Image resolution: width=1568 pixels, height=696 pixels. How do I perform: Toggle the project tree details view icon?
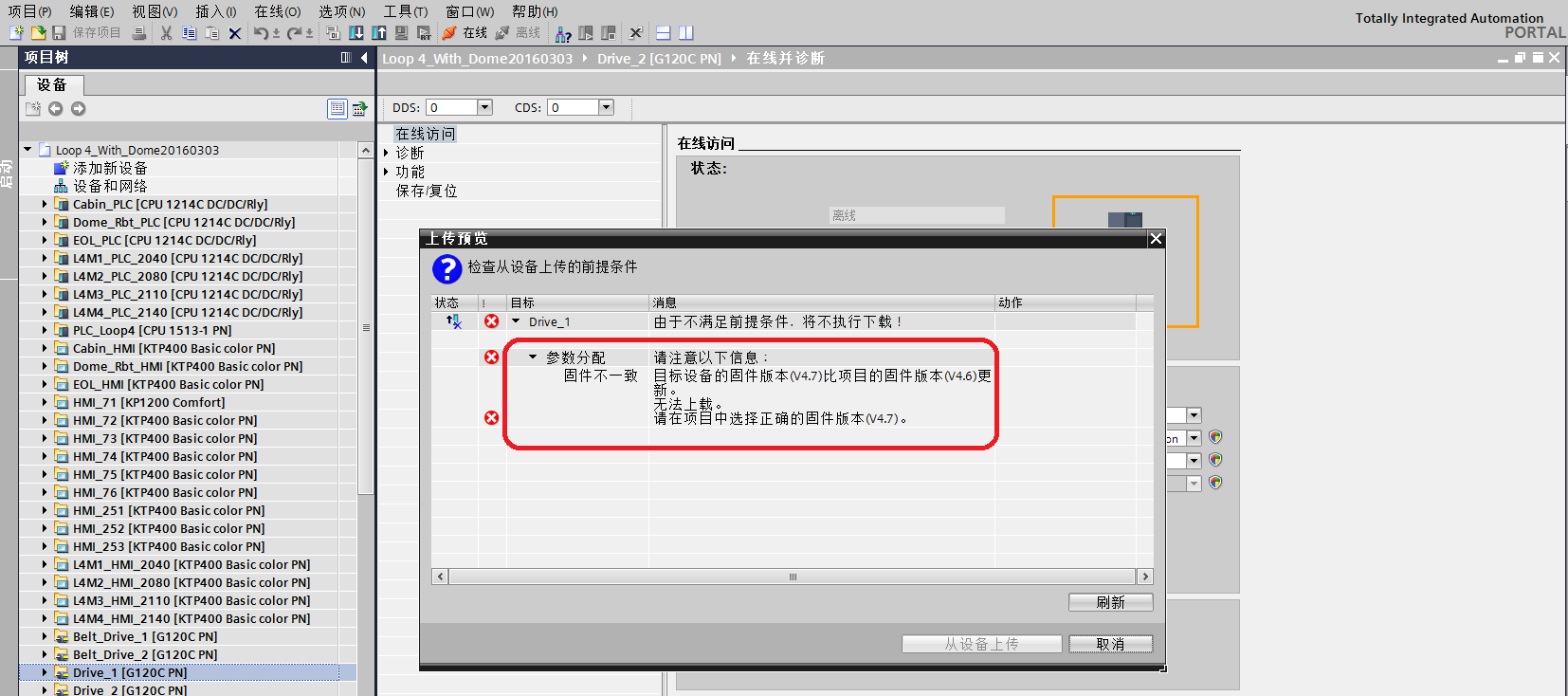coord(337,109)
